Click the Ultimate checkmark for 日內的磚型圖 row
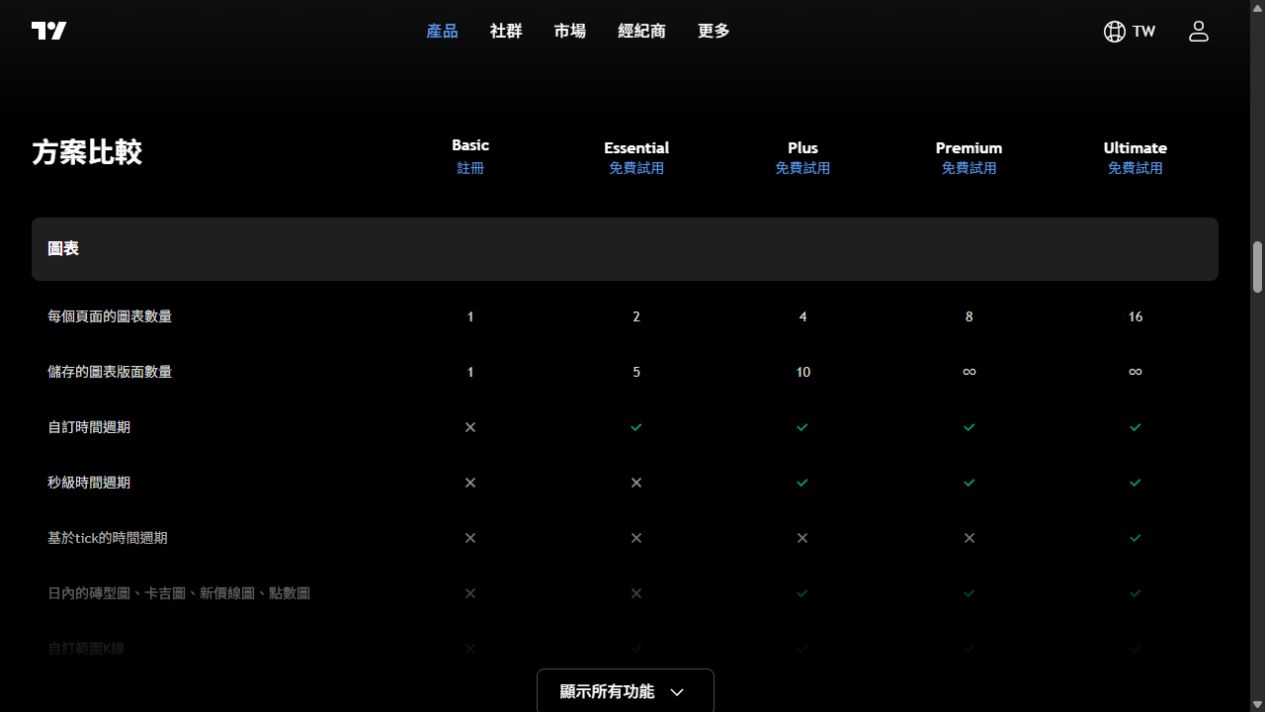1265x712 pixels. [1135, 593]
